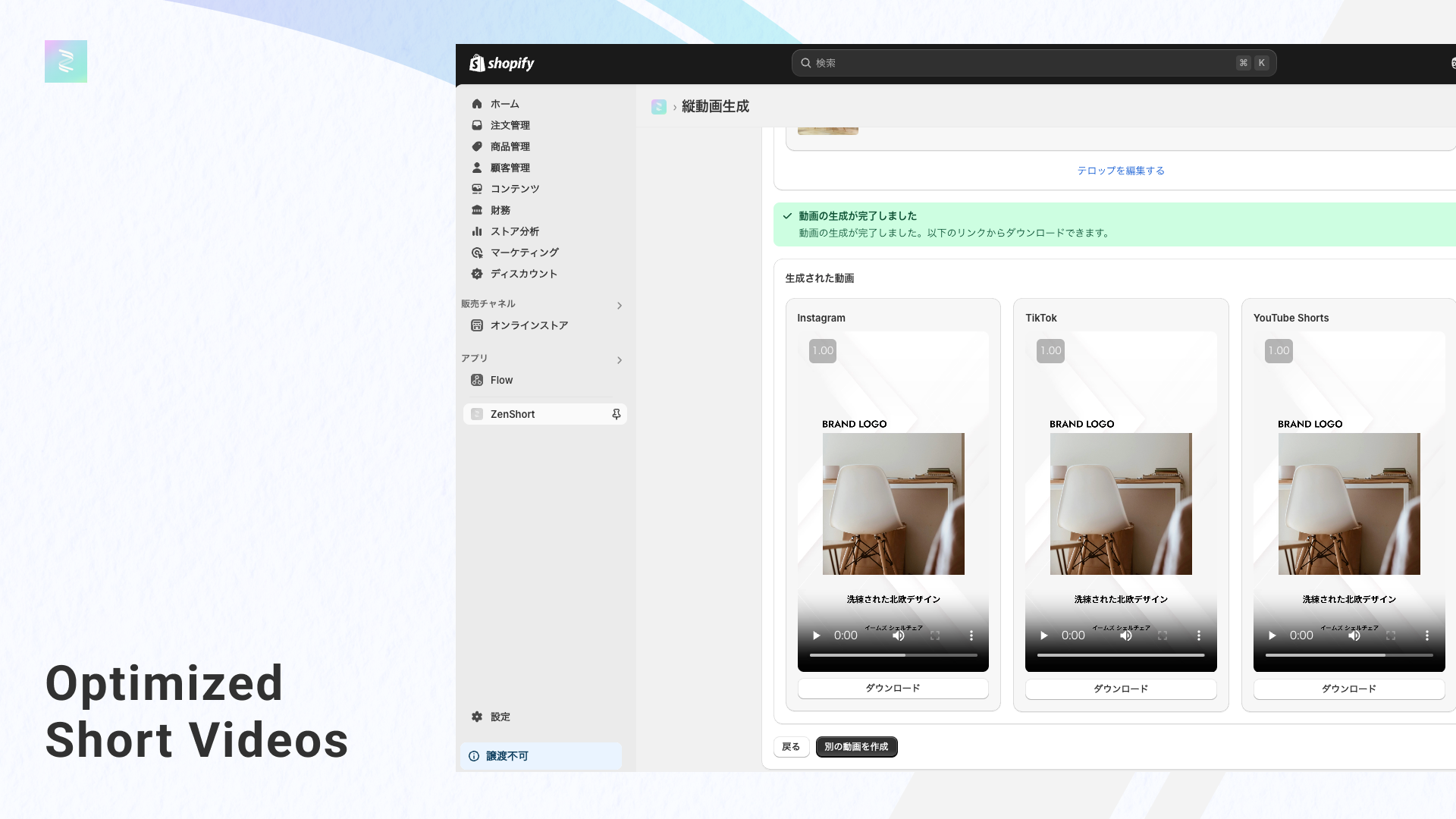The width and height of the screenshot is (1456, 819).
Task: Enter fullscreen on the Instagram video
Action: tap(935, 635)
